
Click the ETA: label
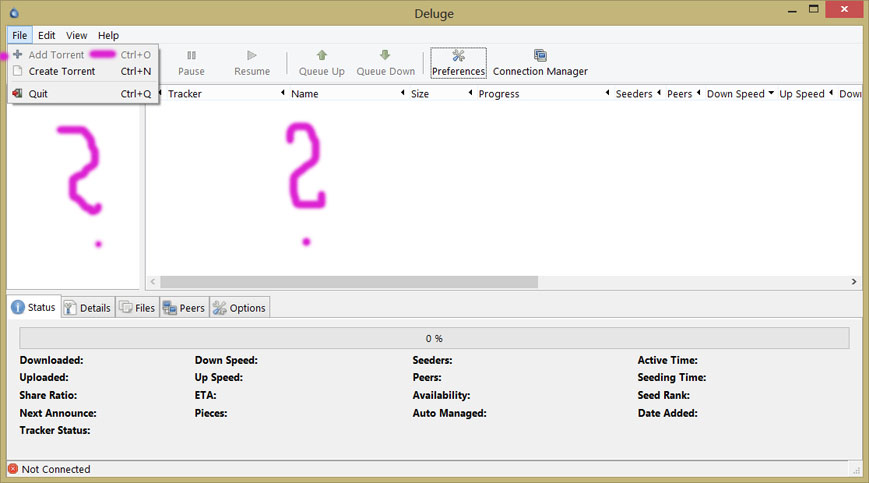coord(206,395)
